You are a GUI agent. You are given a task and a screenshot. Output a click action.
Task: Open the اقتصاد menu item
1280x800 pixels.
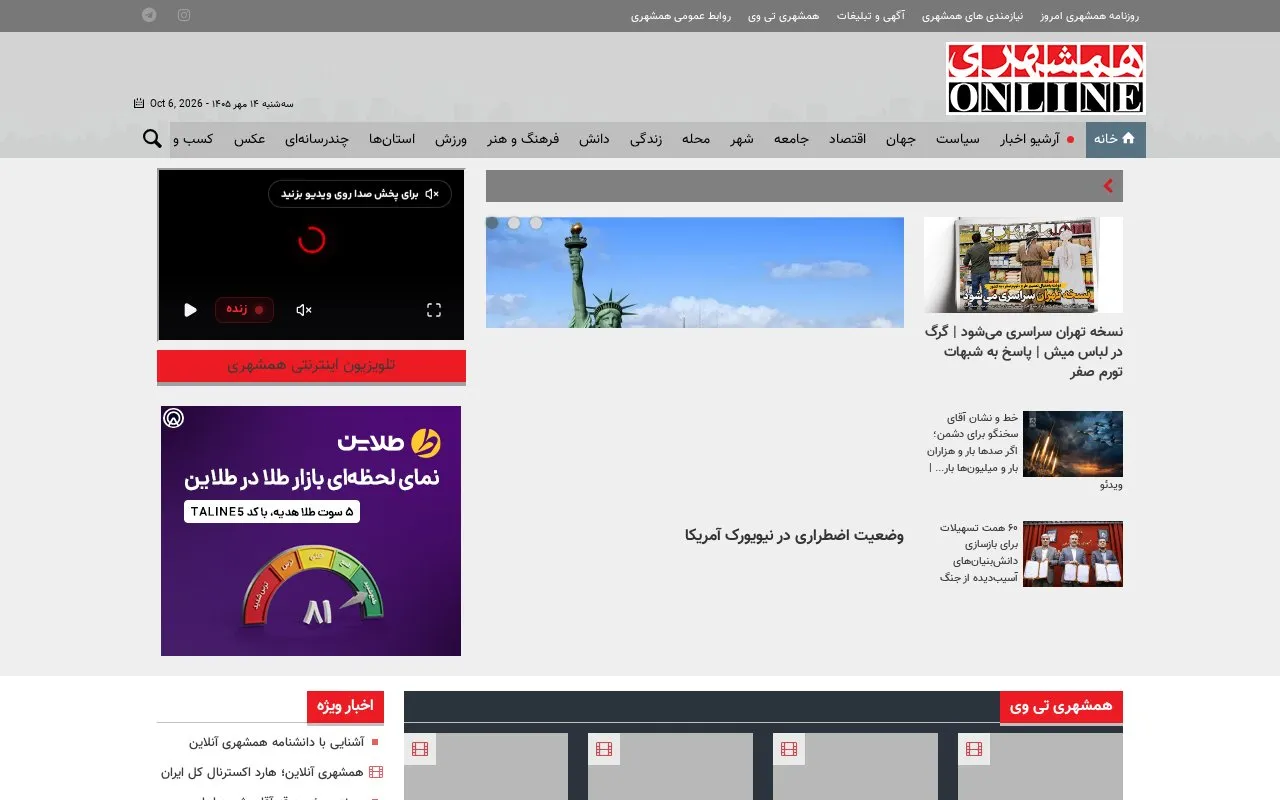coord(848,140)
